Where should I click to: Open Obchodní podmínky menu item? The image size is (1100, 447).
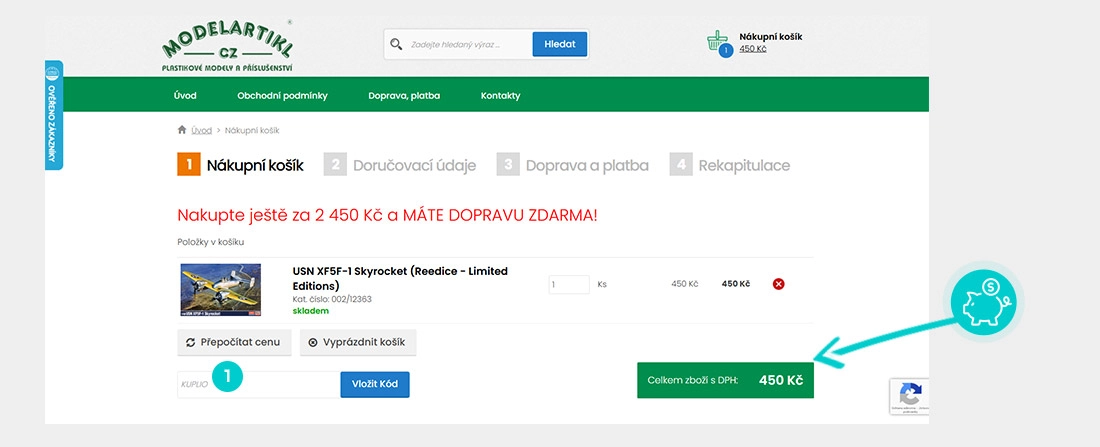282,95
